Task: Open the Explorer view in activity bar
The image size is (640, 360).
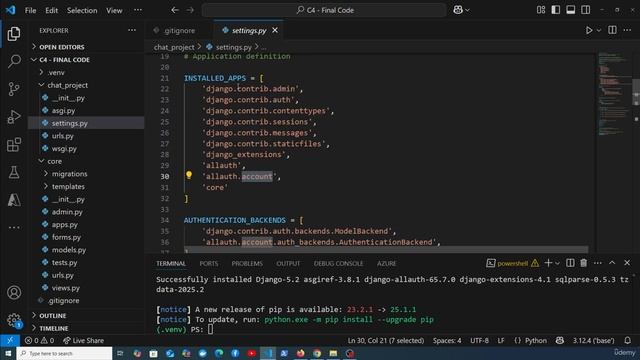Action: (x=13, y=33)
